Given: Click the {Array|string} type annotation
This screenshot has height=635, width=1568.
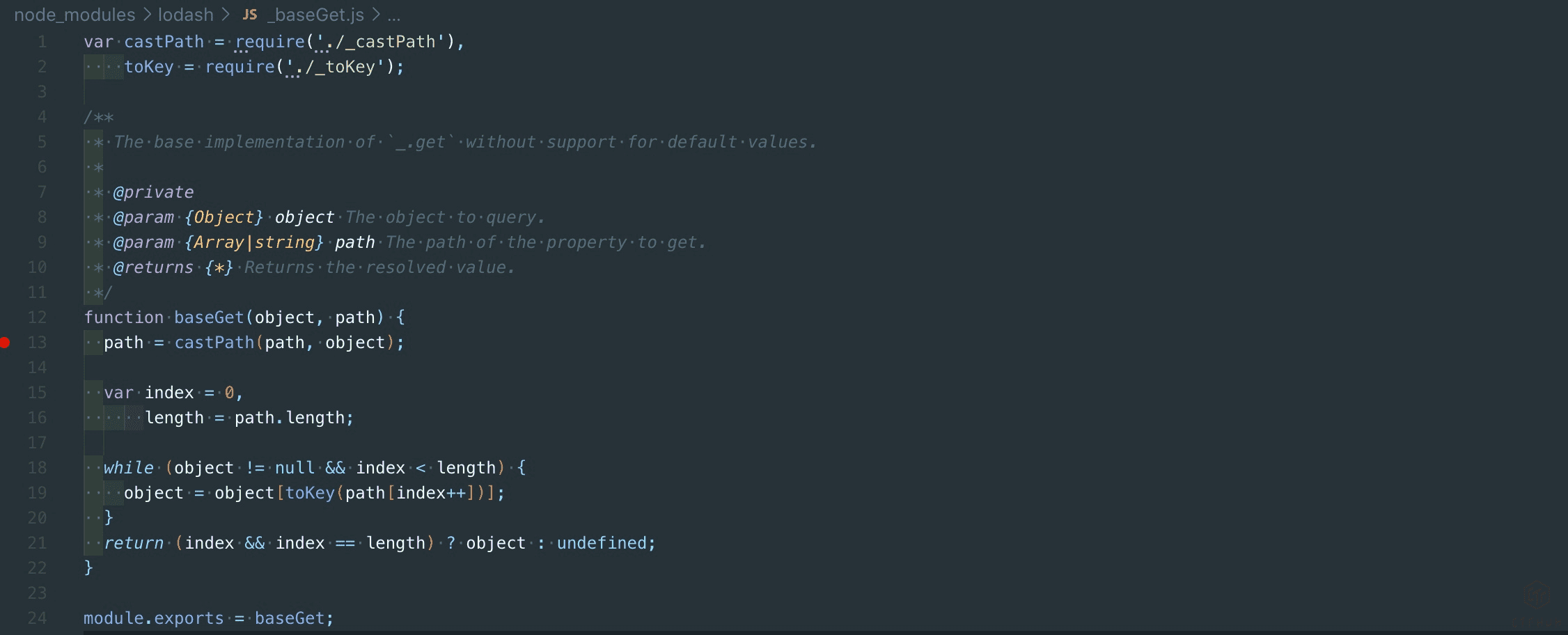Looking at the screenshot, I should tap(254, 242).
